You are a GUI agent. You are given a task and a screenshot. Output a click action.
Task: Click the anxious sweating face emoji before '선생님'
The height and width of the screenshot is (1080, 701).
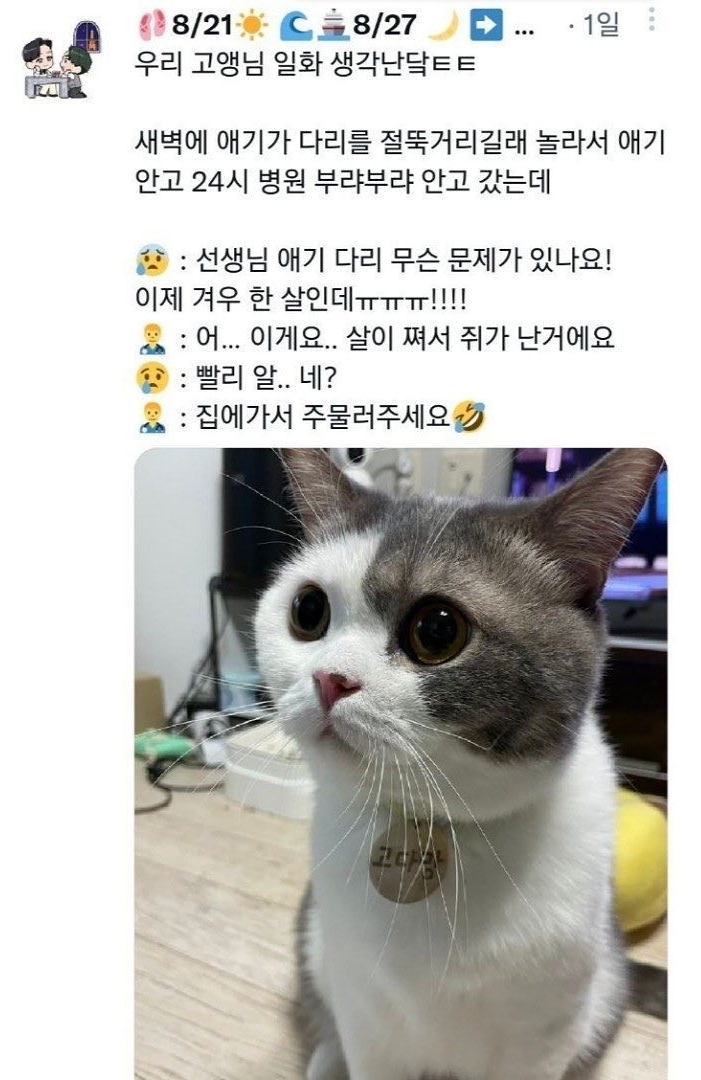152,260
